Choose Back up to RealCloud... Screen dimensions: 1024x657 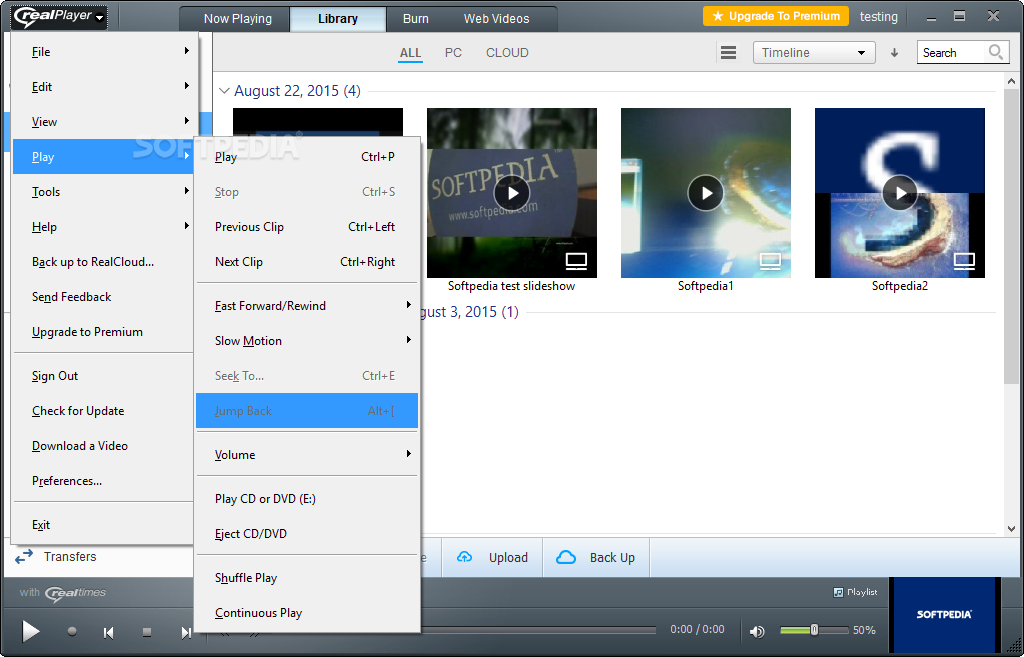[103, 262]
